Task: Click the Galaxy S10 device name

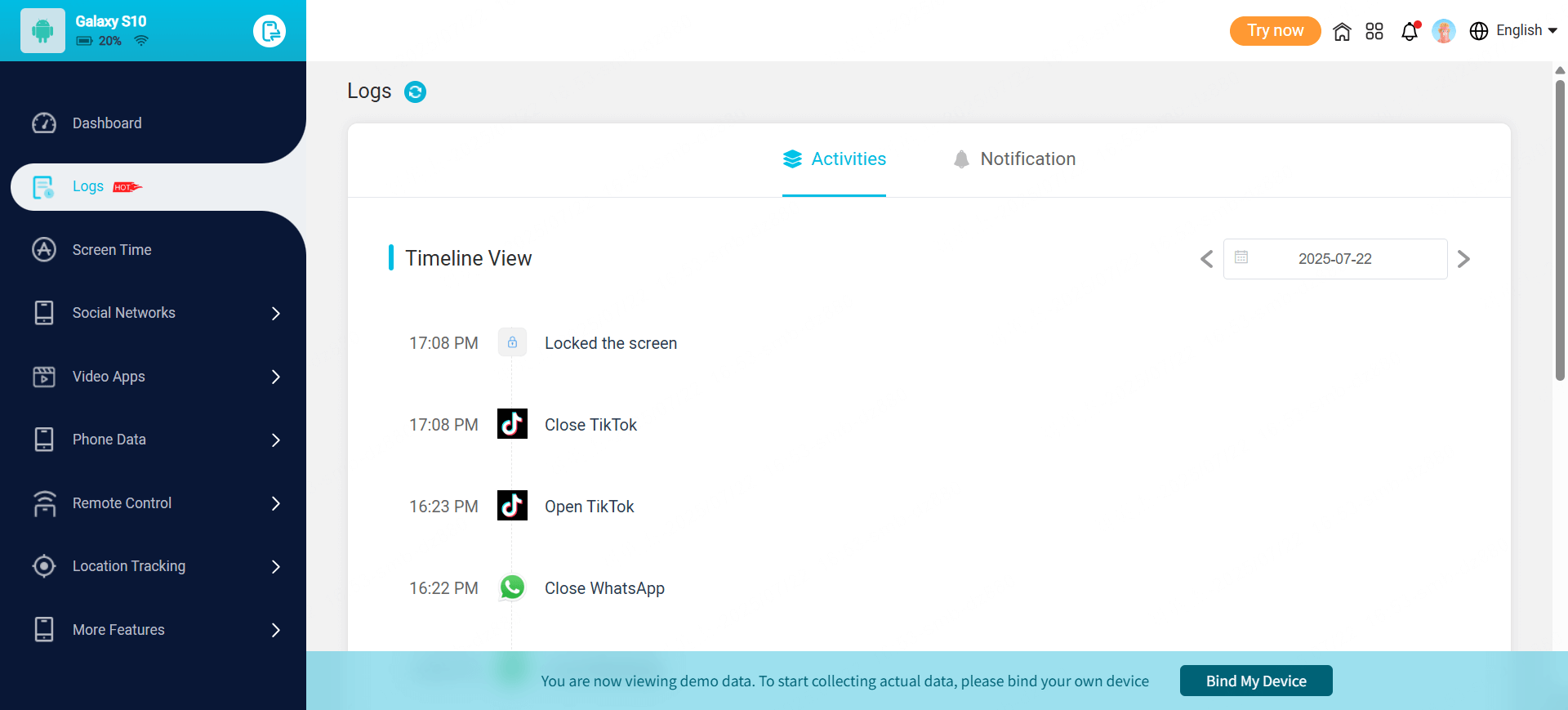Action: (111, 21)
